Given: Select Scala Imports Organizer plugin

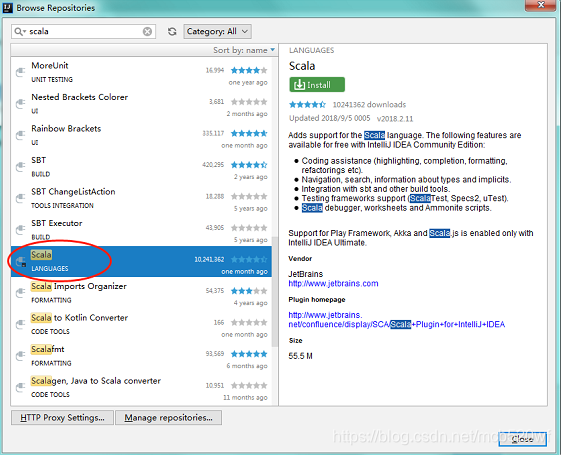Looking at the screenshot, I should tap(141, 293).
